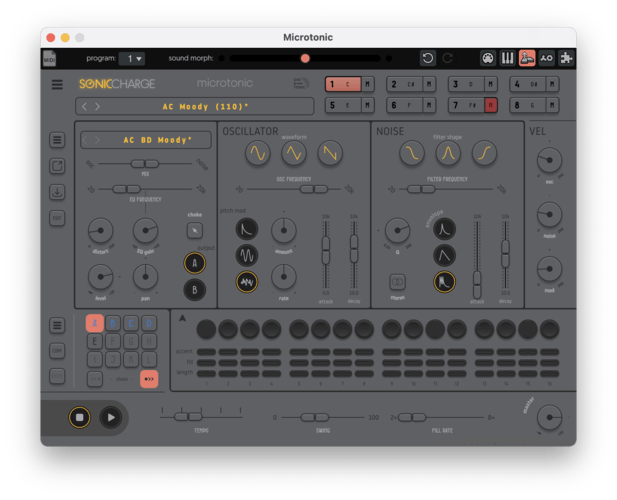Click the undo button
This screenshot has height=500, width=617.
point(428,58)
